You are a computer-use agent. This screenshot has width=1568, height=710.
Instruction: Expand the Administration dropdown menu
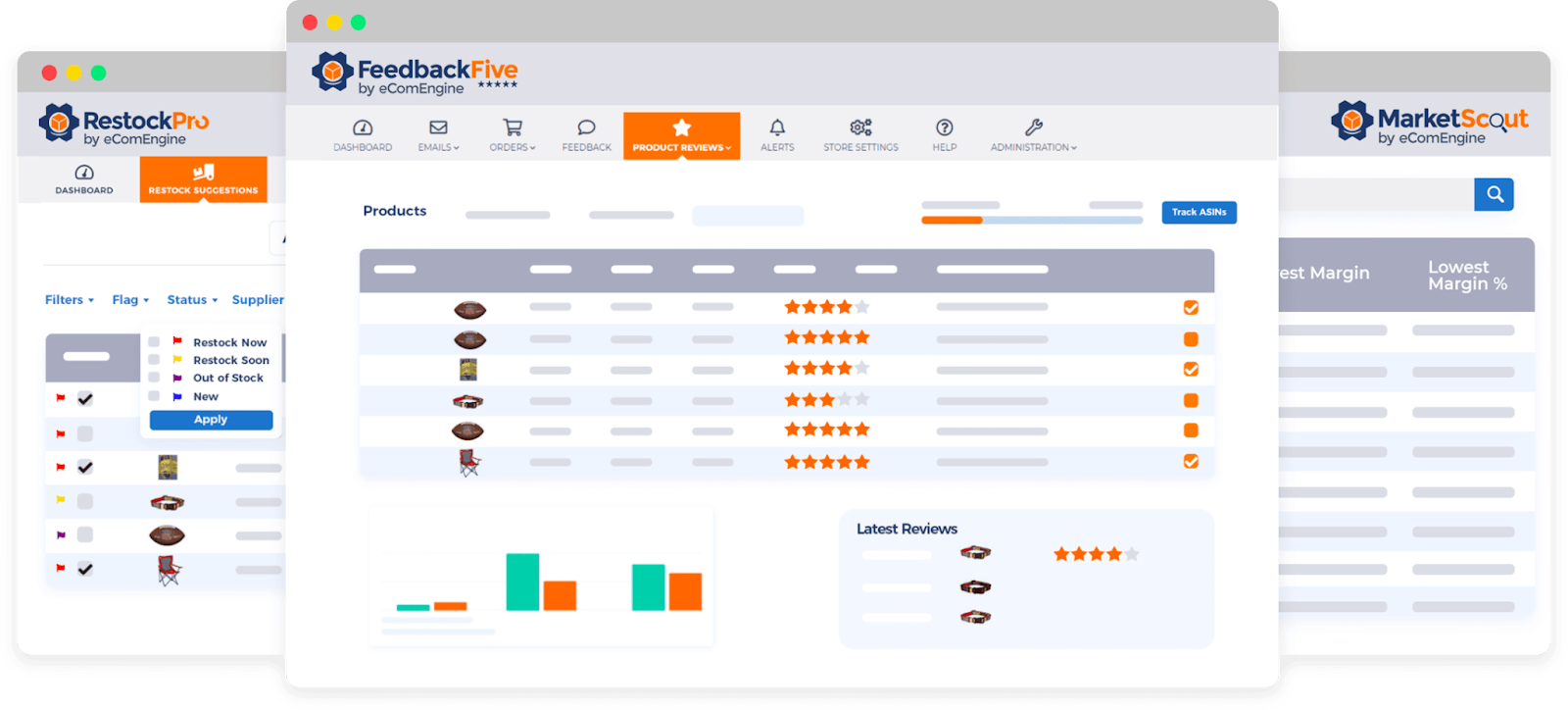tap(1033, 135)
